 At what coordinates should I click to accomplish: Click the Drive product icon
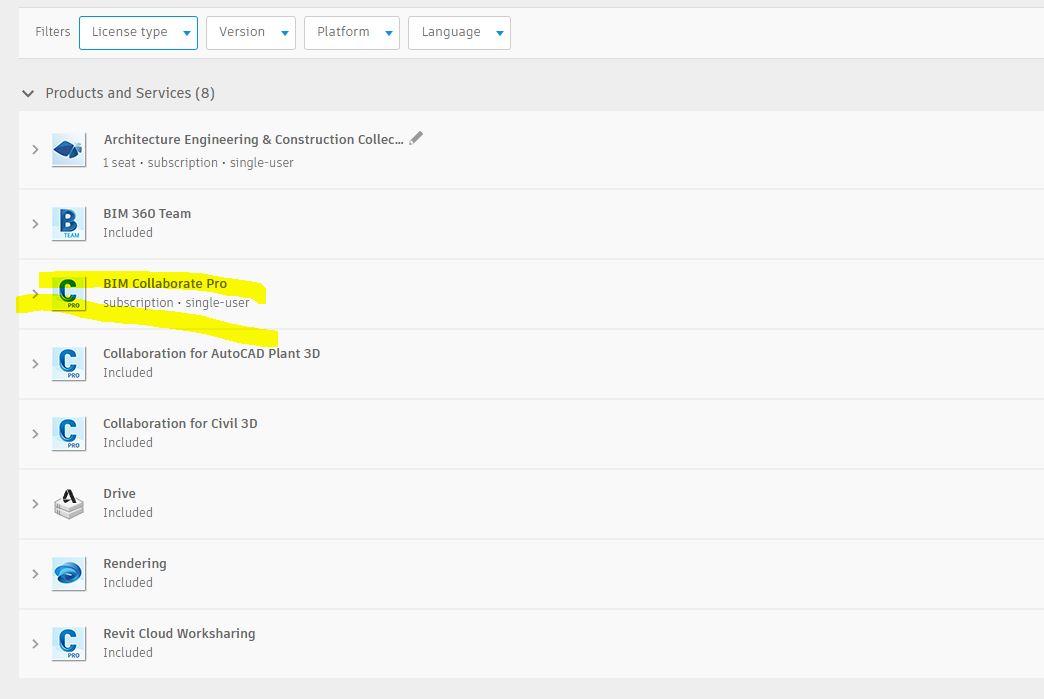68,503
